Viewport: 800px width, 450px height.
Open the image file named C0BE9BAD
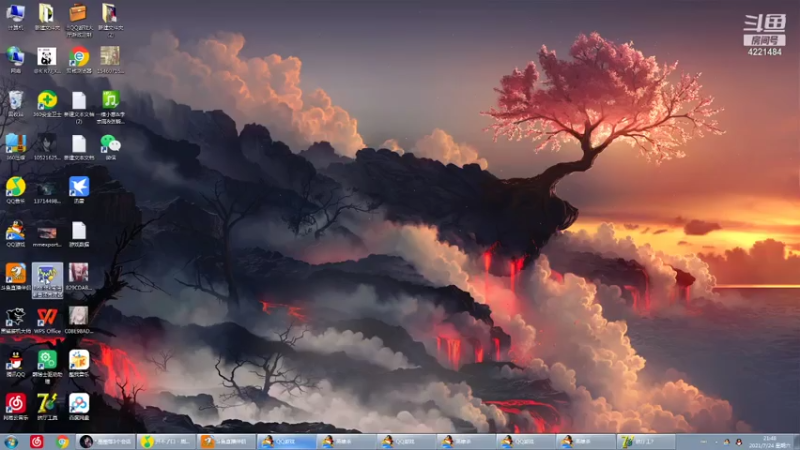pyautogui.click(x=79, y=320)
